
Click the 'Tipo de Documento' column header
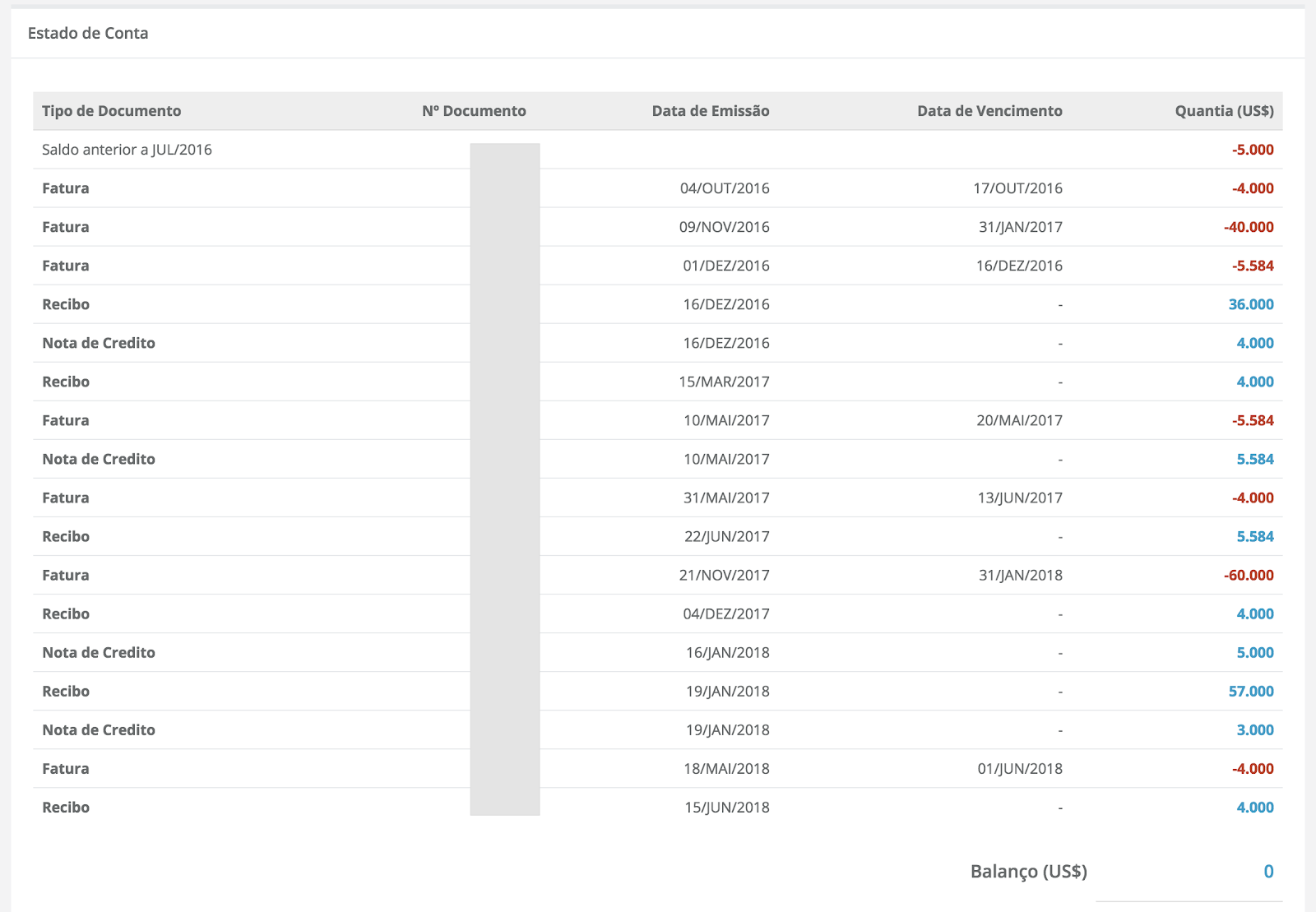[x=111, y=111]
